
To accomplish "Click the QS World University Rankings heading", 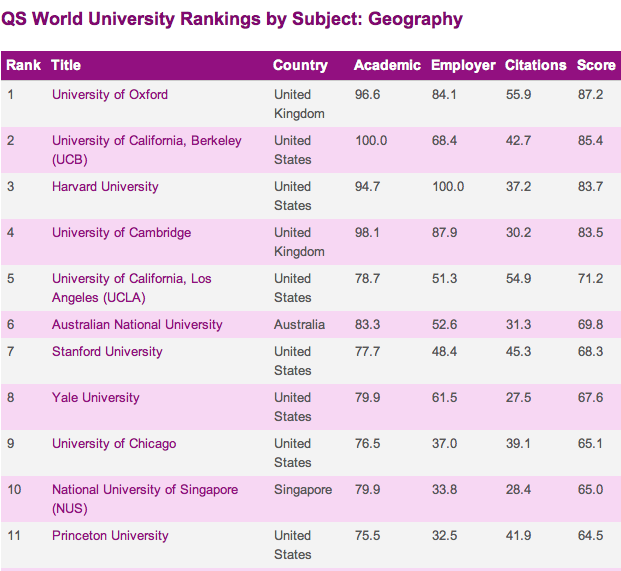I will tap(232, 19).
